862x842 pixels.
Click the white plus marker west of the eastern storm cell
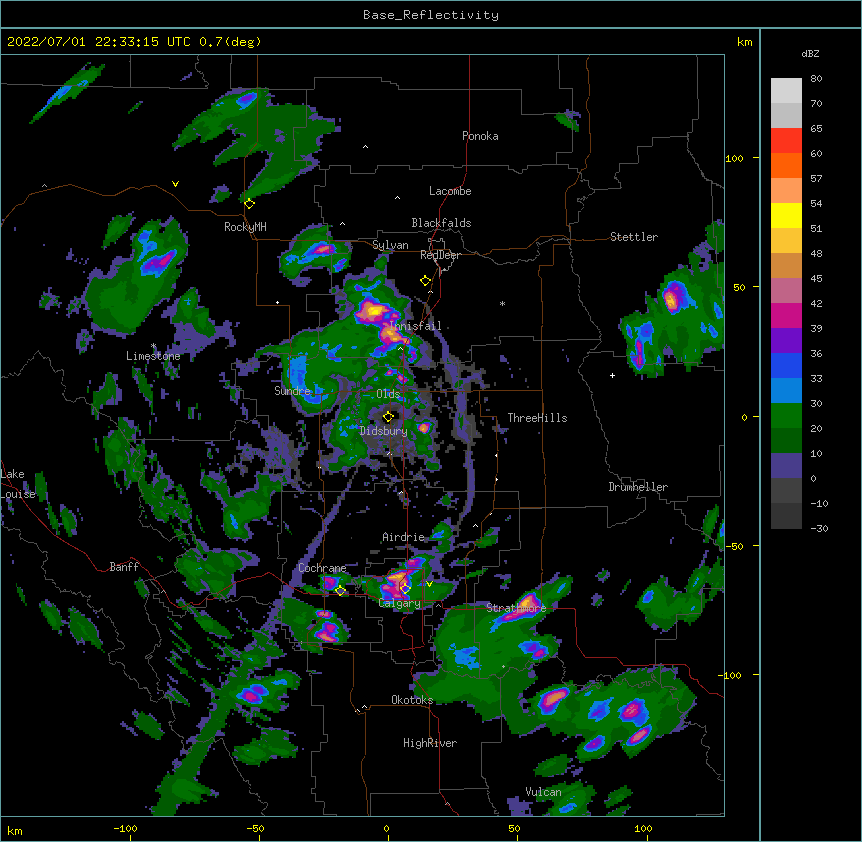612,375
